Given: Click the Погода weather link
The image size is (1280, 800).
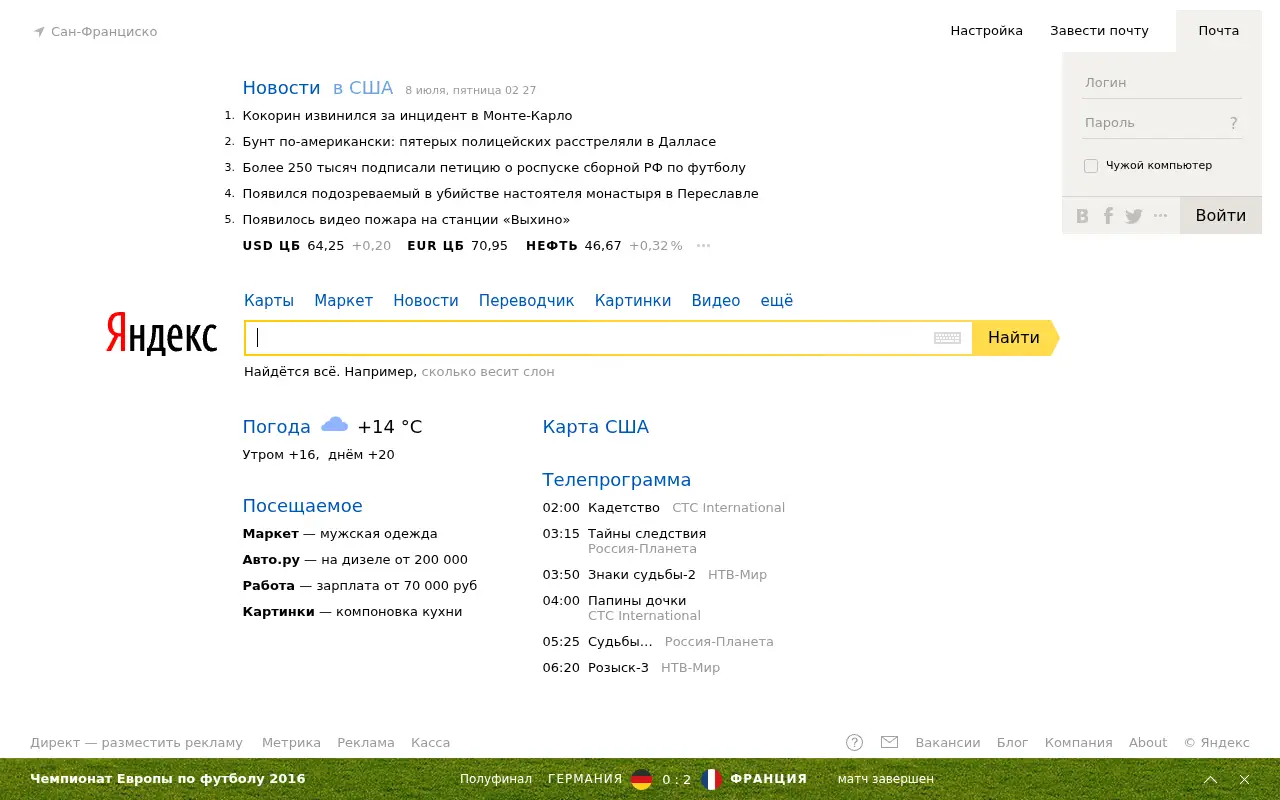Looking at the screenshot, I should click(x=276, y=427).
